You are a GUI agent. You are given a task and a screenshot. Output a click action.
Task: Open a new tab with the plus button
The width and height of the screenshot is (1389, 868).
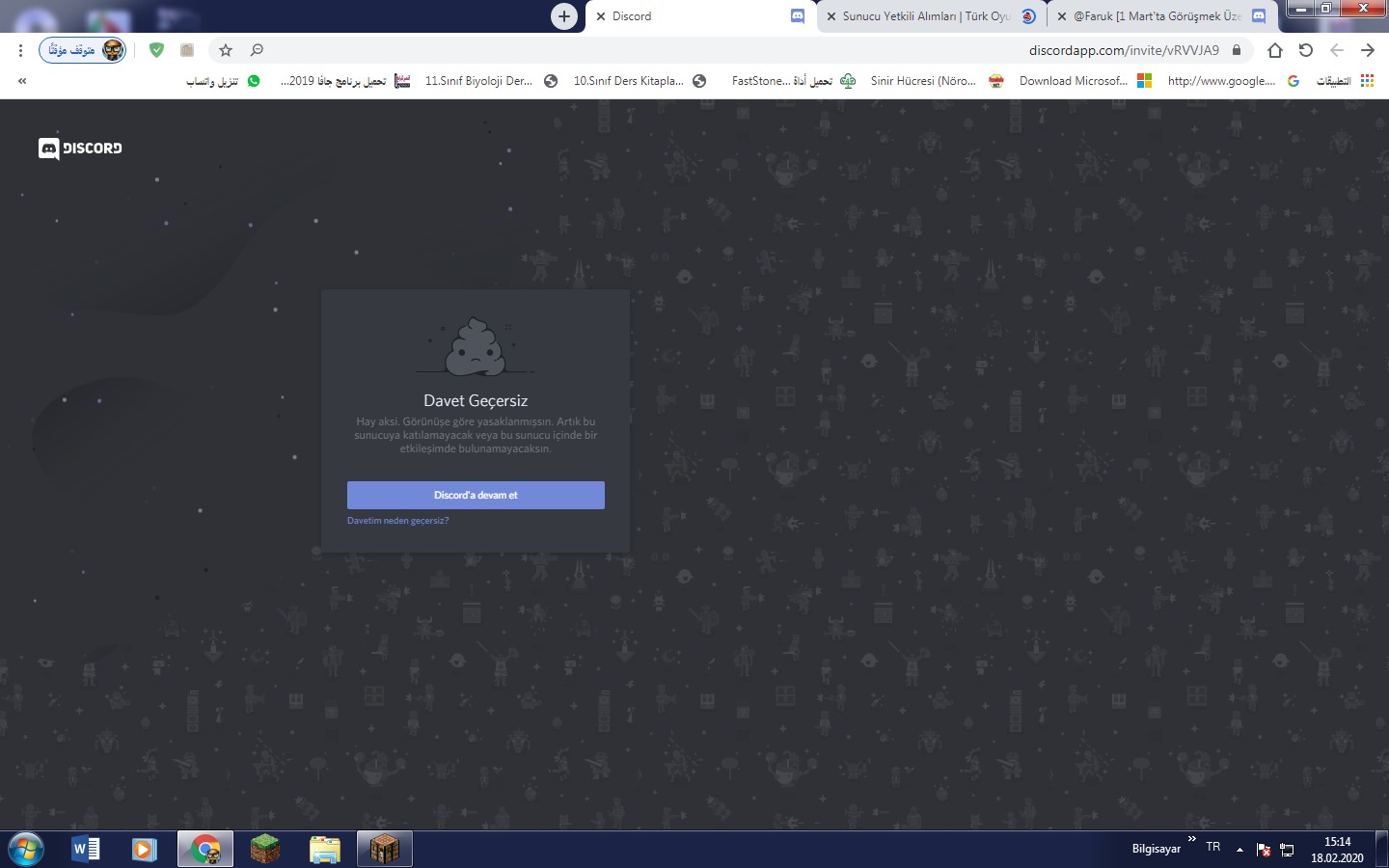point(564,15)
